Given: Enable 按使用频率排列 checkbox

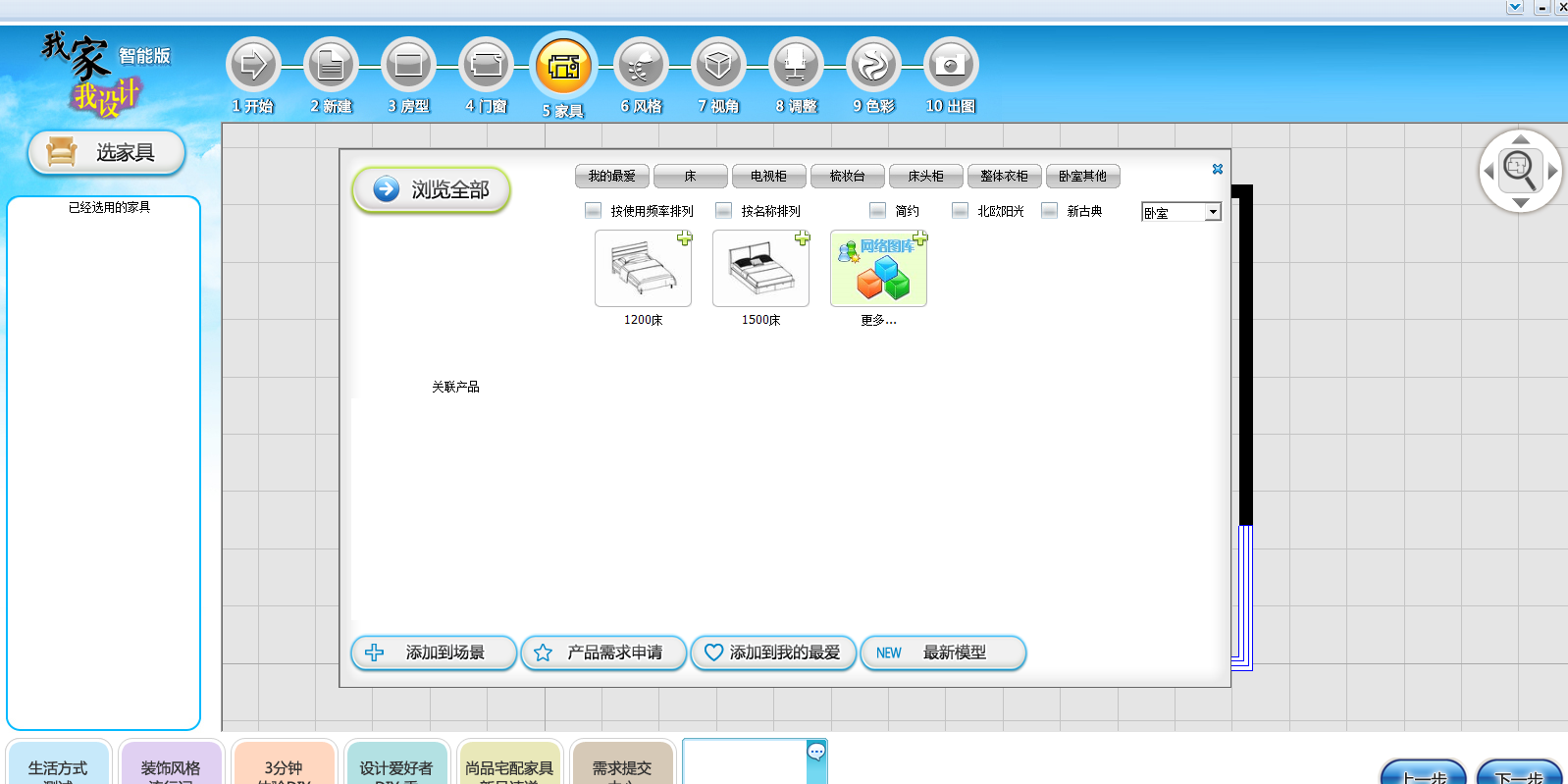Looking at the screenshot, I should pyautogui.click(x=593, y=210).
